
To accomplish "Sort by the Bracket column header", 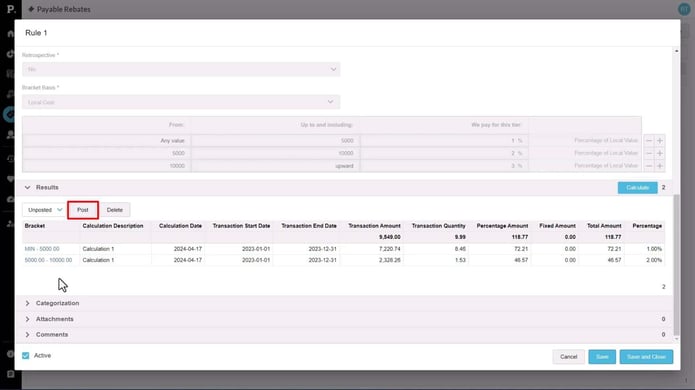I will tap(35, 226).
